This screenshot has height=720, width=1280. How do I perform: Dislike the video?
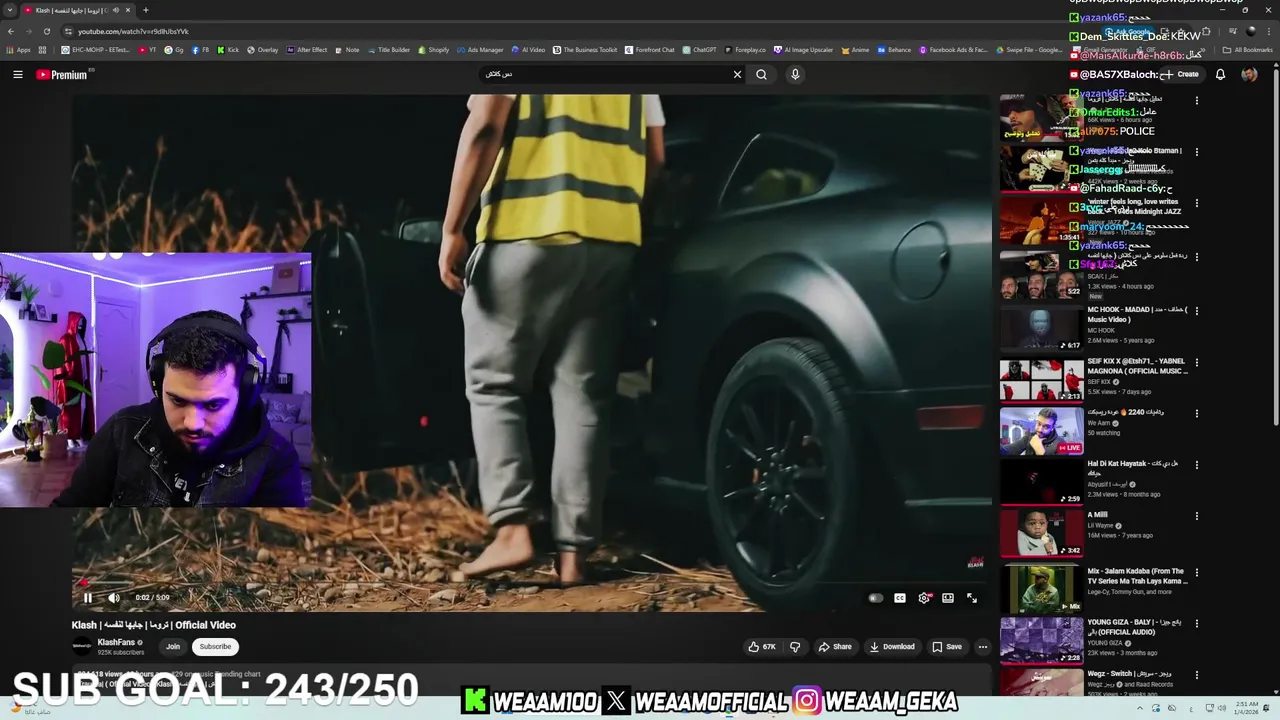pos(795,647)
